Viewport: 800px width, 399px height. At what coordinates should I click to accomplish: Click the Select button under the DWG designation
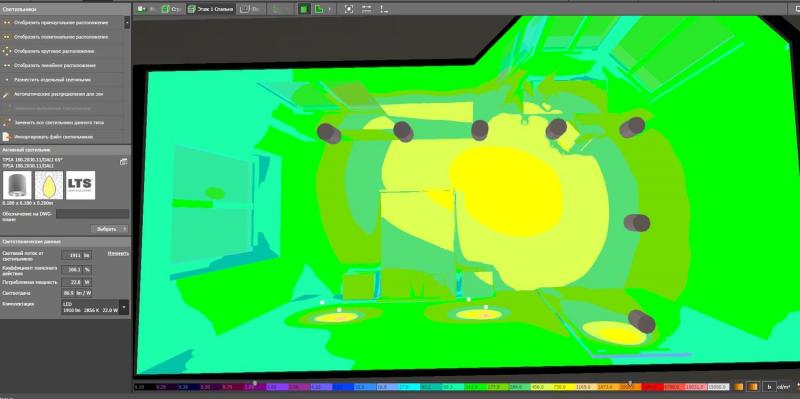point(109,229)
